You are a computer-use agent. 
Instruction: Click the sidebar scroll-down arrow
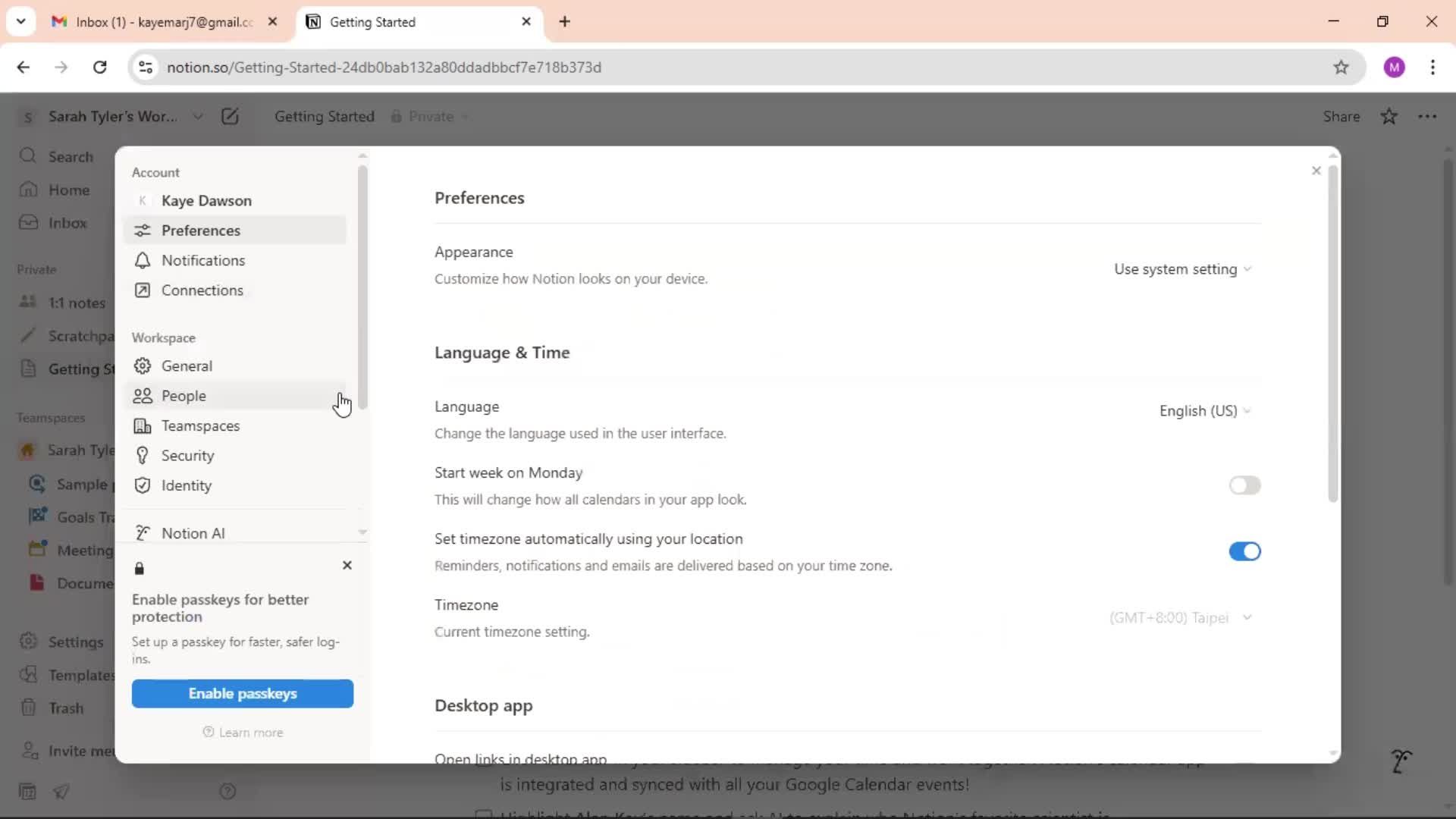tap(362, 532)
